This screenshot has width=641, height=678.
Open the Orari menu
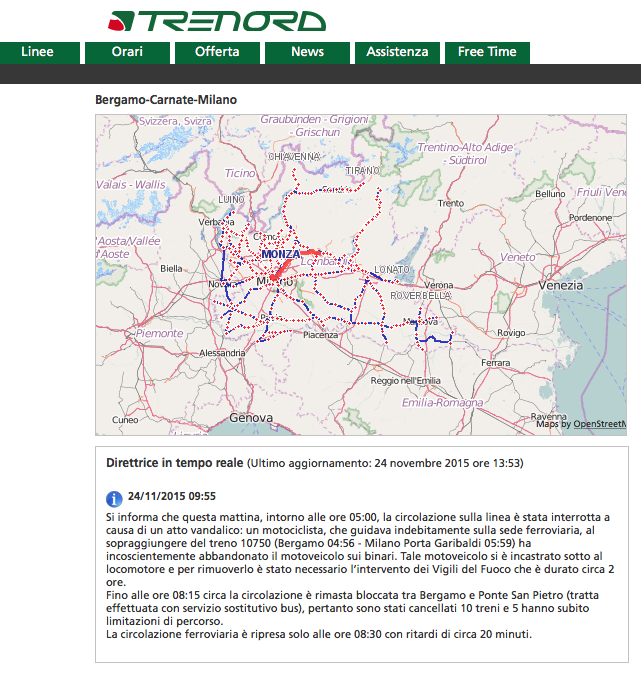click(x=127, y=52)
